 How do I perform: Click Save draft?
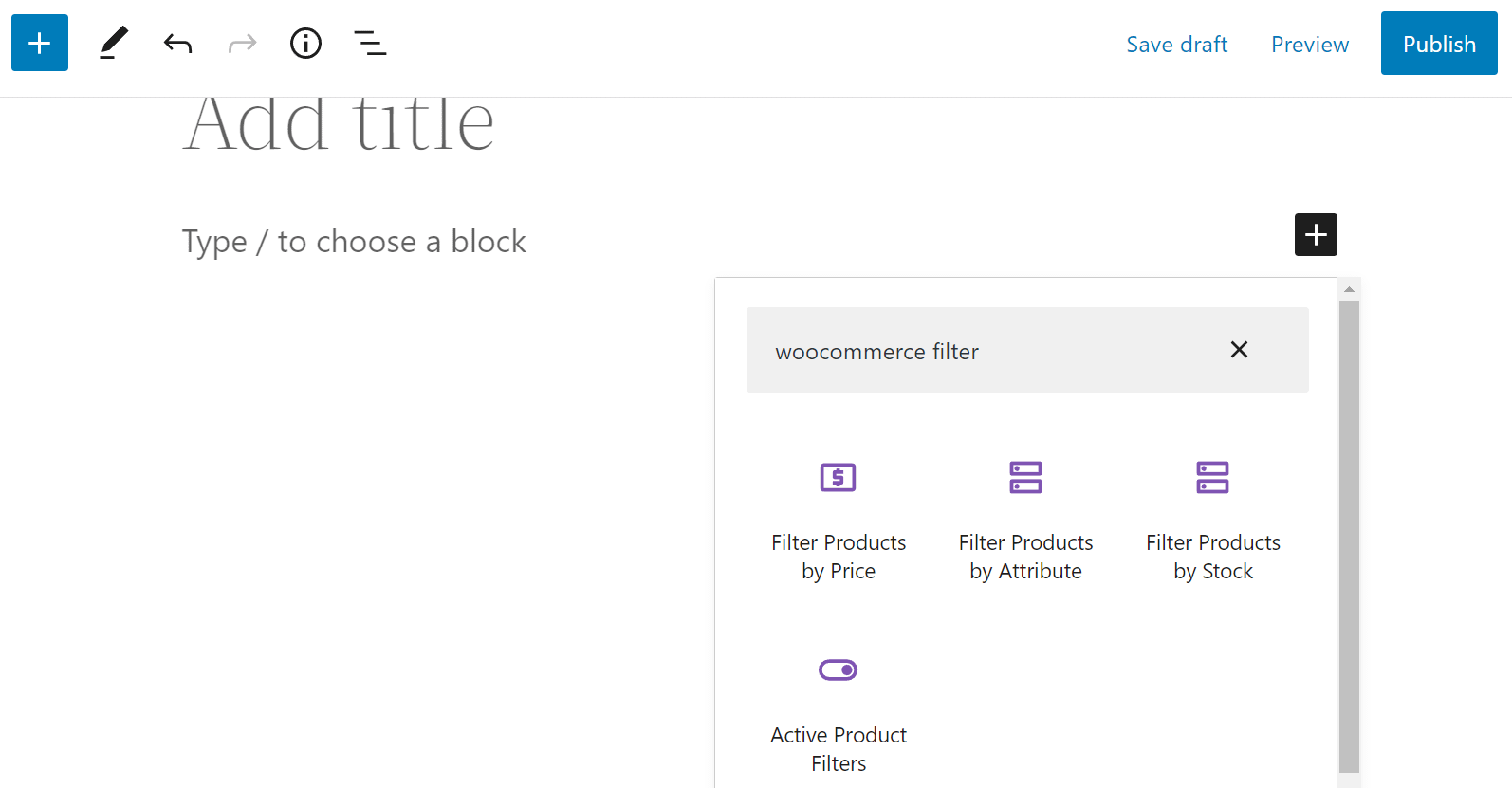click(1176, 44)
